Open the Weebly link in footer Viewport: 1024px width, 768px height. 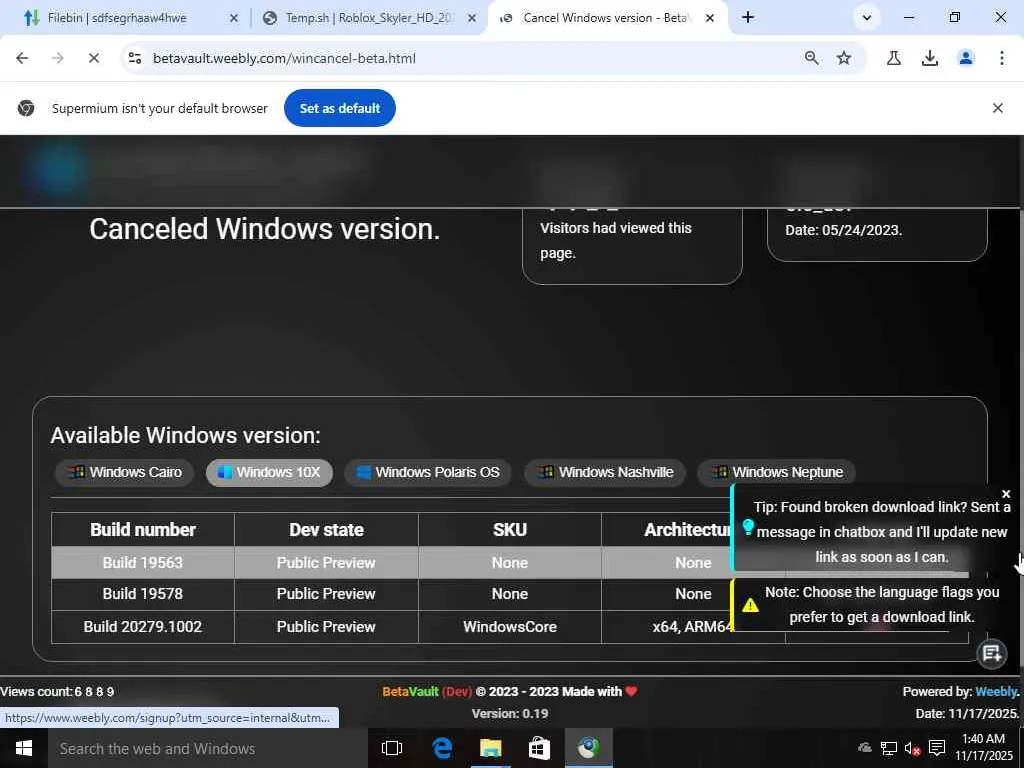click(x=996, y=691)
